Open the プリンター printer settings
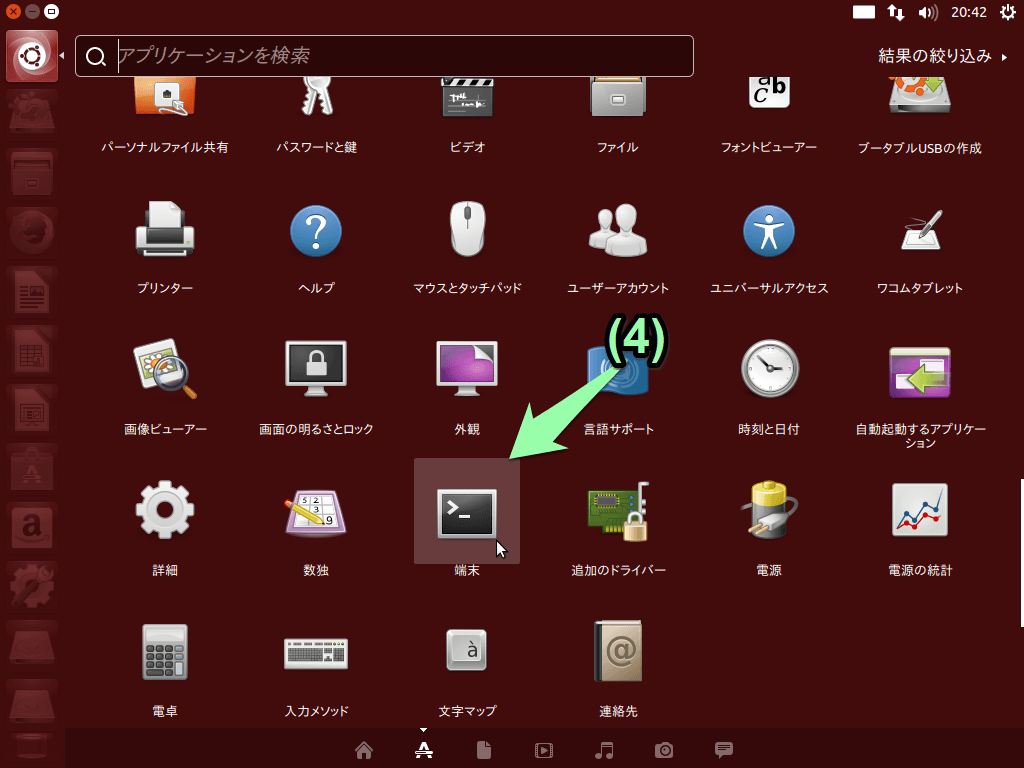The height and width of the screenshot is (768, 1024). click(165, 230)
